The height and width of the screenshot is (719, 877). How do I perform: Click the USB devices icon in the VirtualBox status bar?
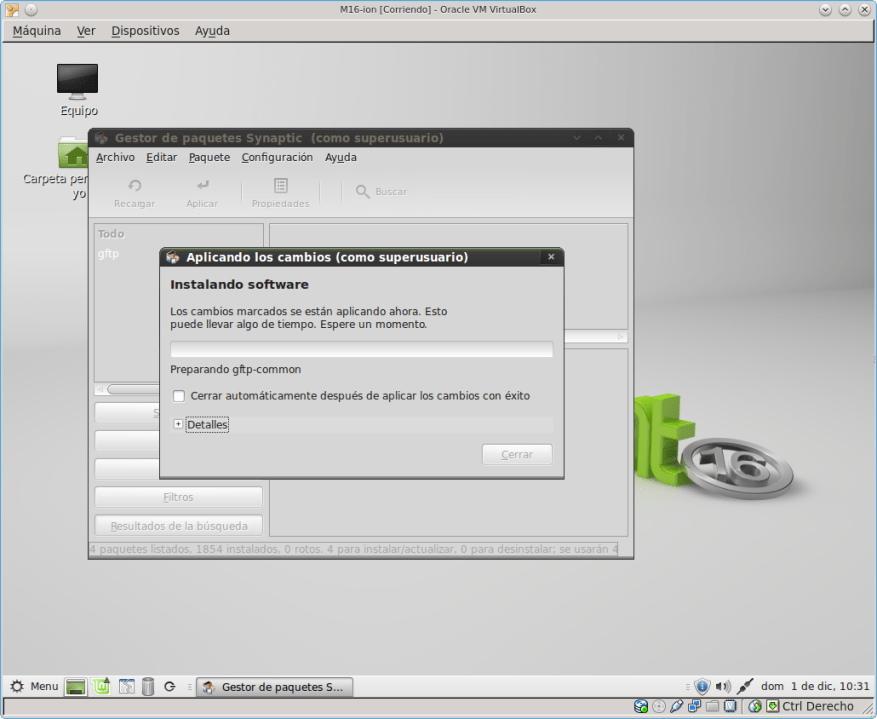click(x=677, y=704)
